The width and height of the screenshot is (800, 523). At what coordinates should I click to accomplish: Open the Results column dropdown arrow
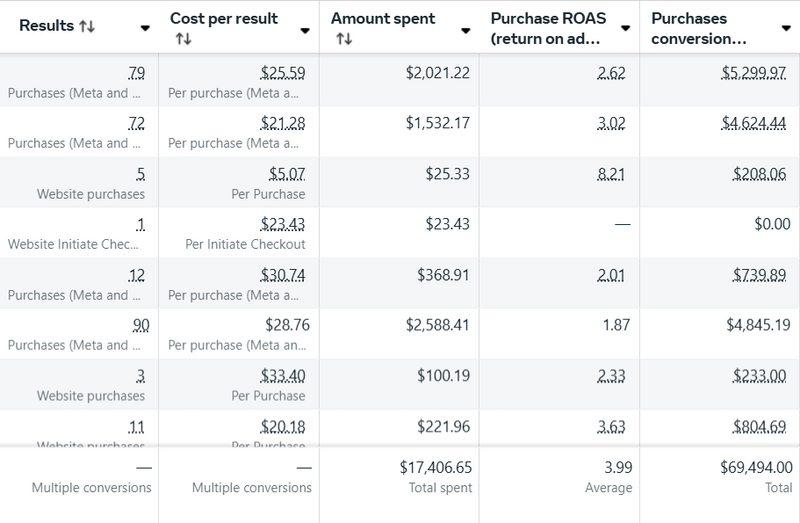click(145, 29)
